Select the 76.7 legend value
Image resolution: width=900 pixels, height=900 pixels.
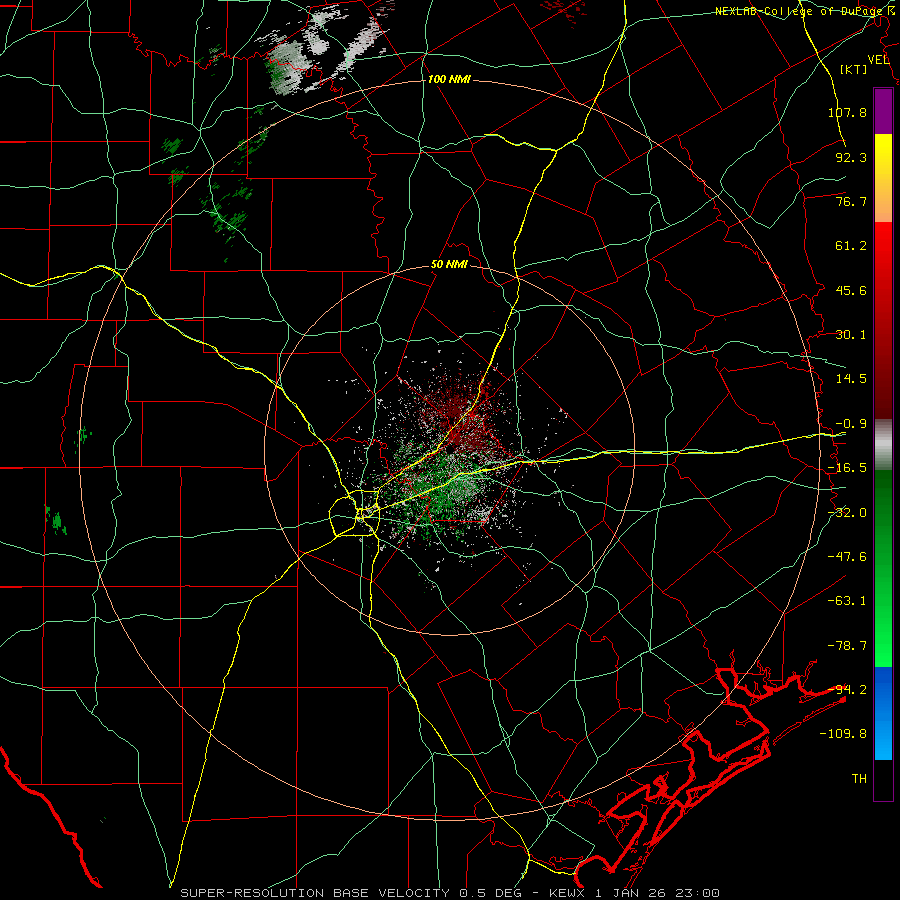(851, 201)
